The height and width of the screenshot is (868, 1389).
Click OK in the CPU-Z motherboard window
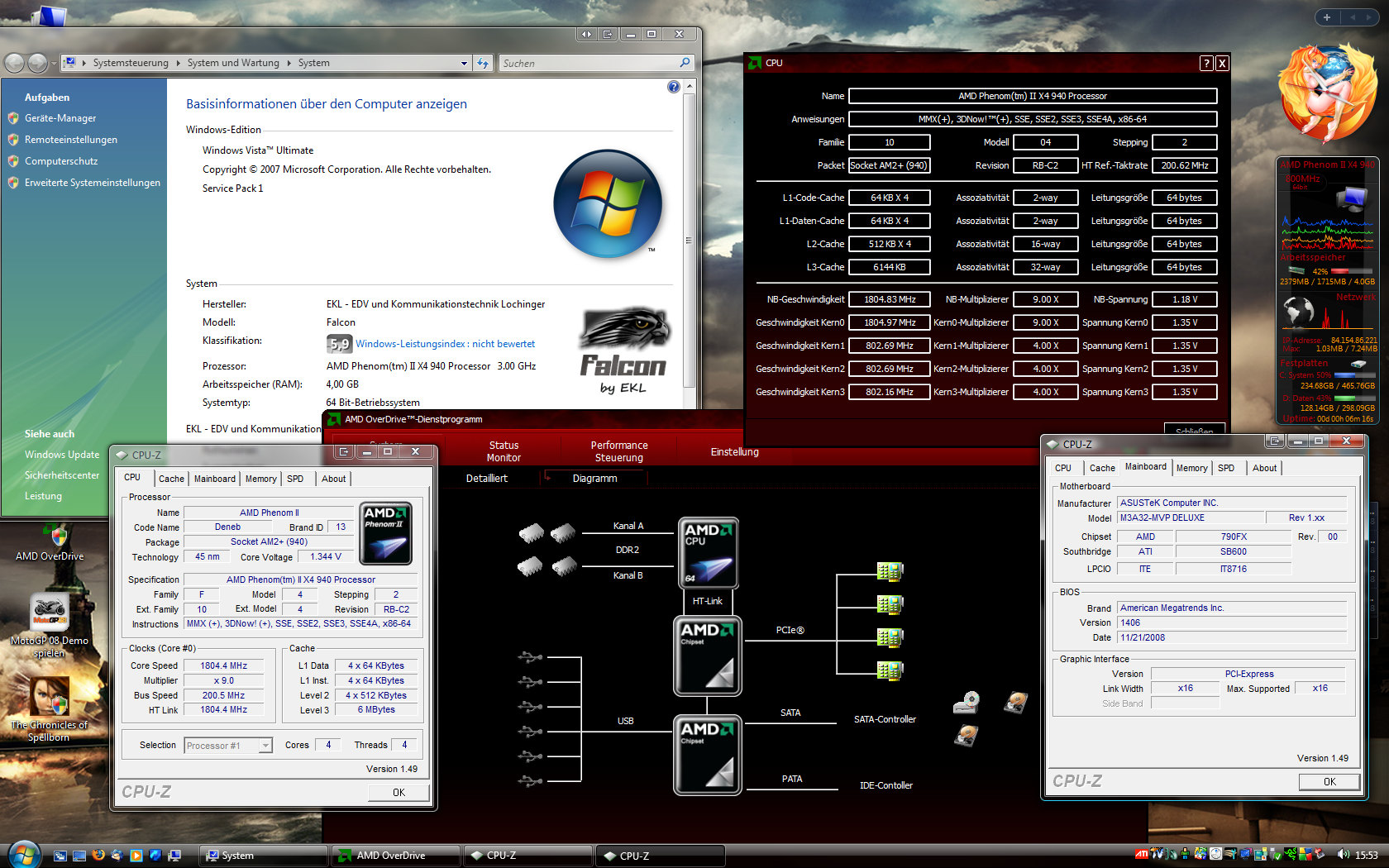pos(1329,781)
